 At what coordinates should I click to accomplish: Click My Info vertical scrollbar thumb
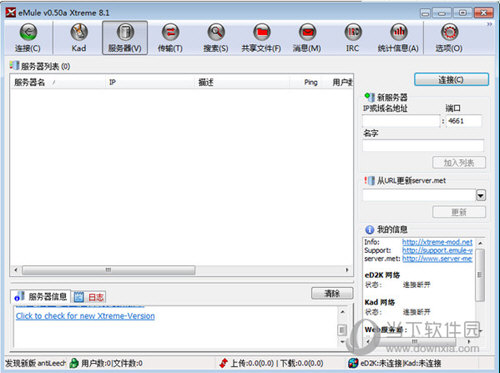pyautogui.click(x=480, y=275)
